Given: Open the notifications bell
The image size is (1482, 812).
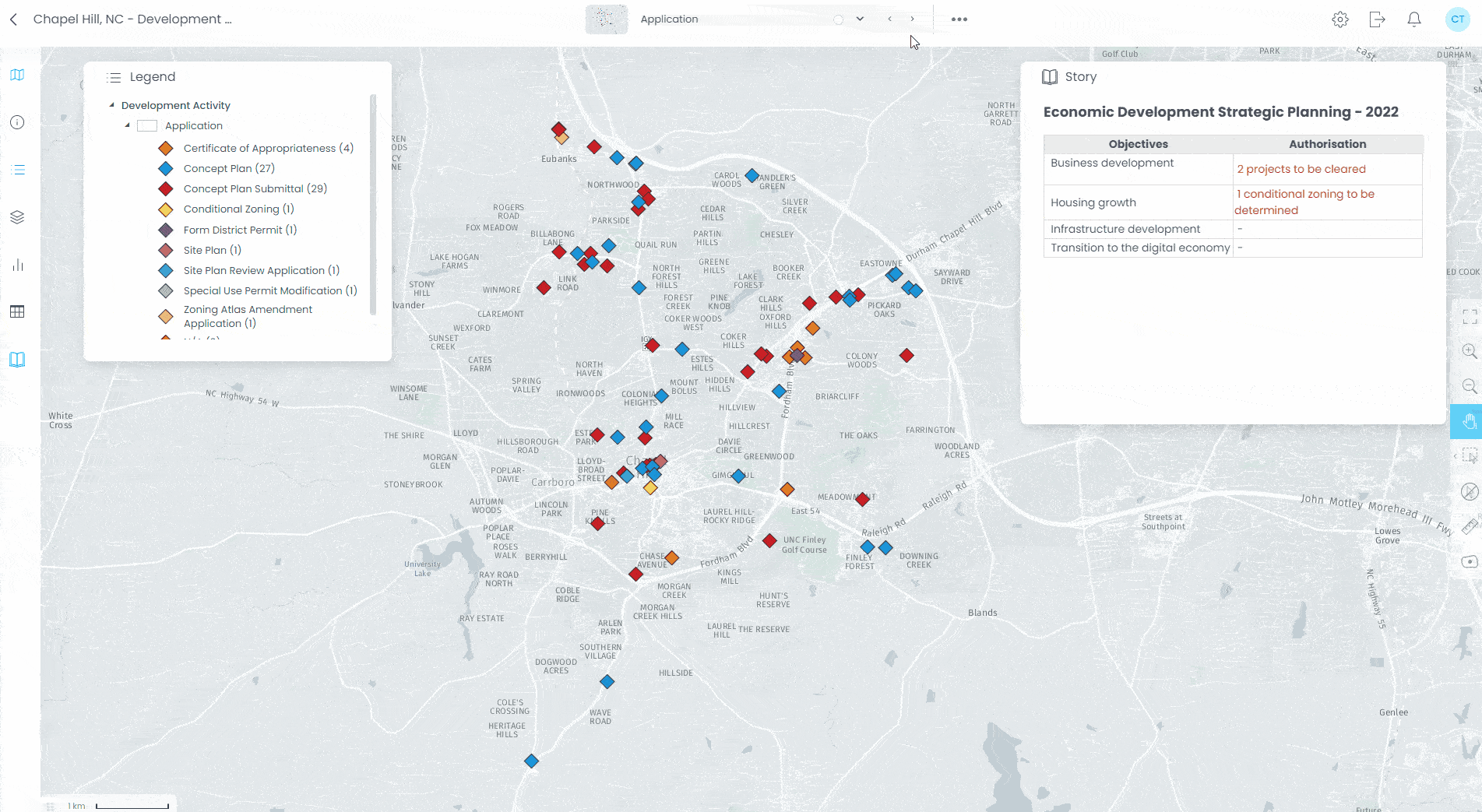Looking at the screenshot, I should click(1414, 19).
